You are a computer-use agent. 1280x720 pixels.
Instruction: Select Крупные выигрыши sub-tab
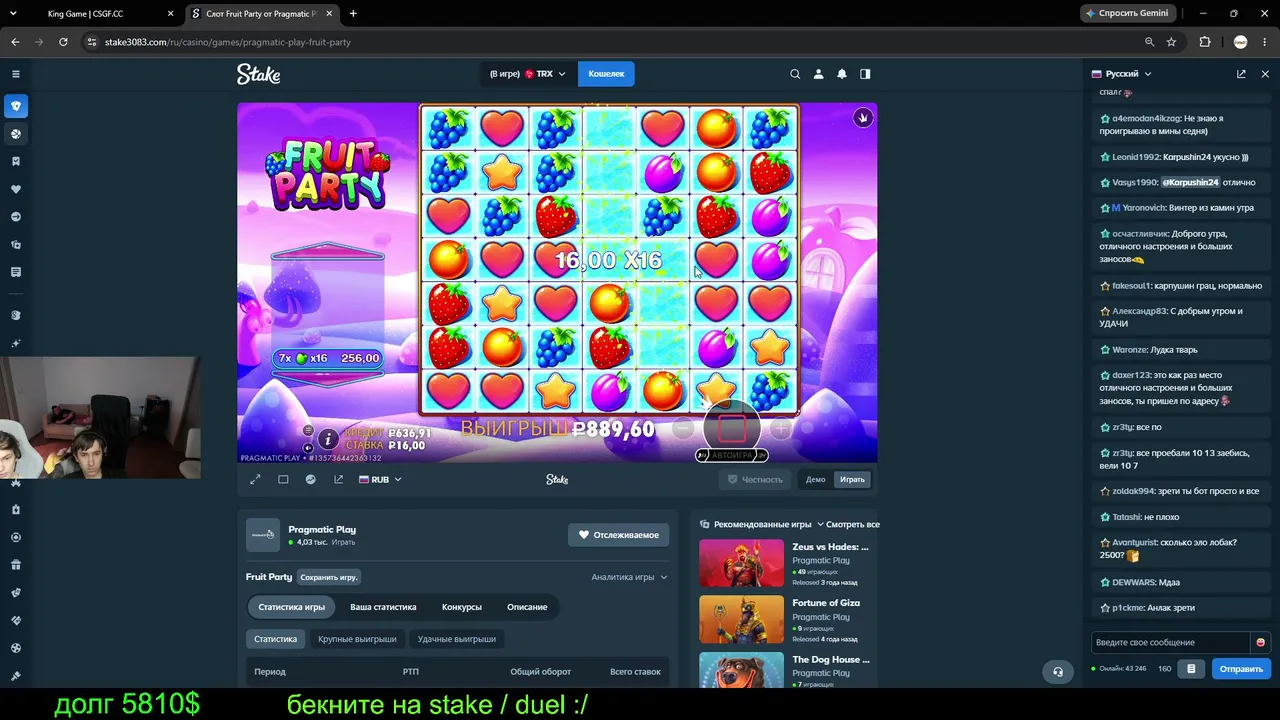click(357, 639)
